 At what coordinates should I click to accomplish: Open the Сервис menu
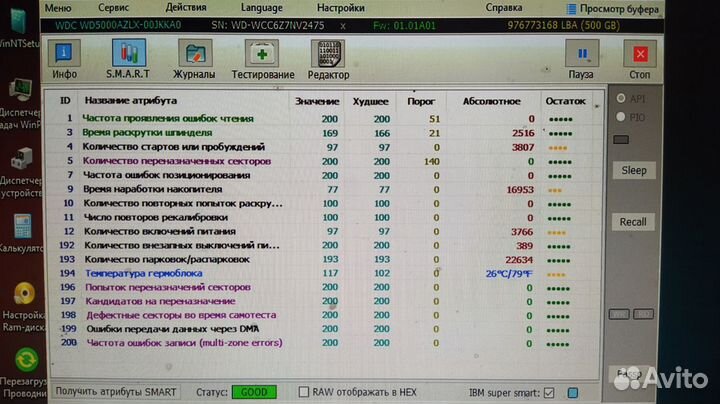[x=112, y=7]
